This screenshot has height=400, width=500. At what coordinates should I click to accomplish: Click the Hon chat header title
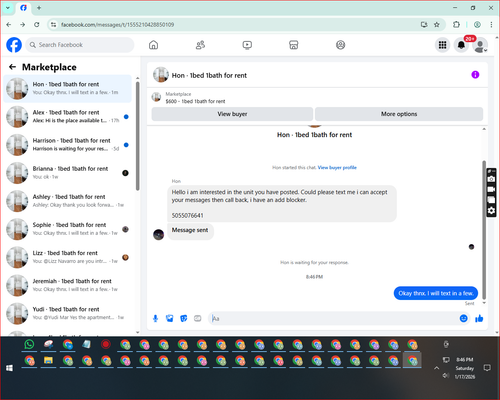point(209,75)
